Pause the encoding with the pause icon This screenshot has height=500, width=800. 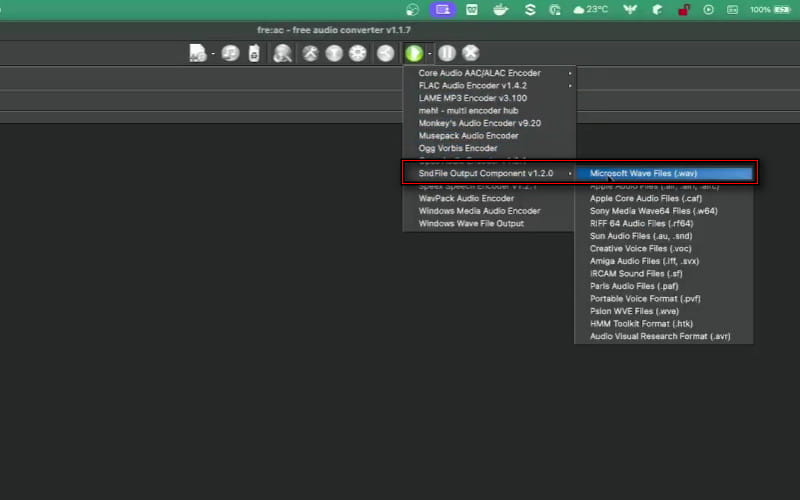coord(447,53)
